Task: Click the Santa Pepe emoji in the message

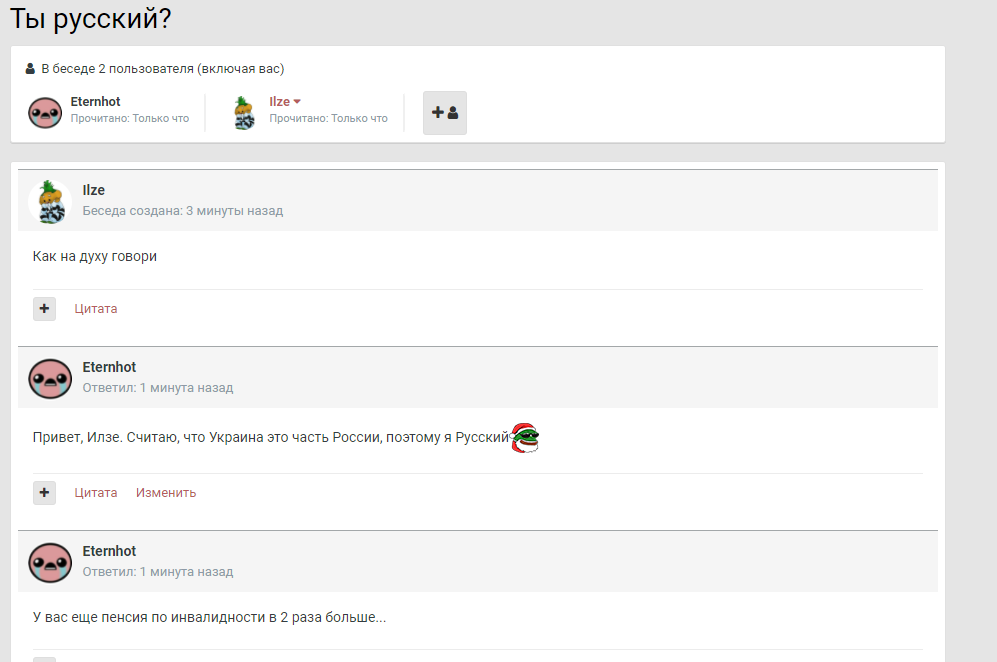Action: pos(525,438)
